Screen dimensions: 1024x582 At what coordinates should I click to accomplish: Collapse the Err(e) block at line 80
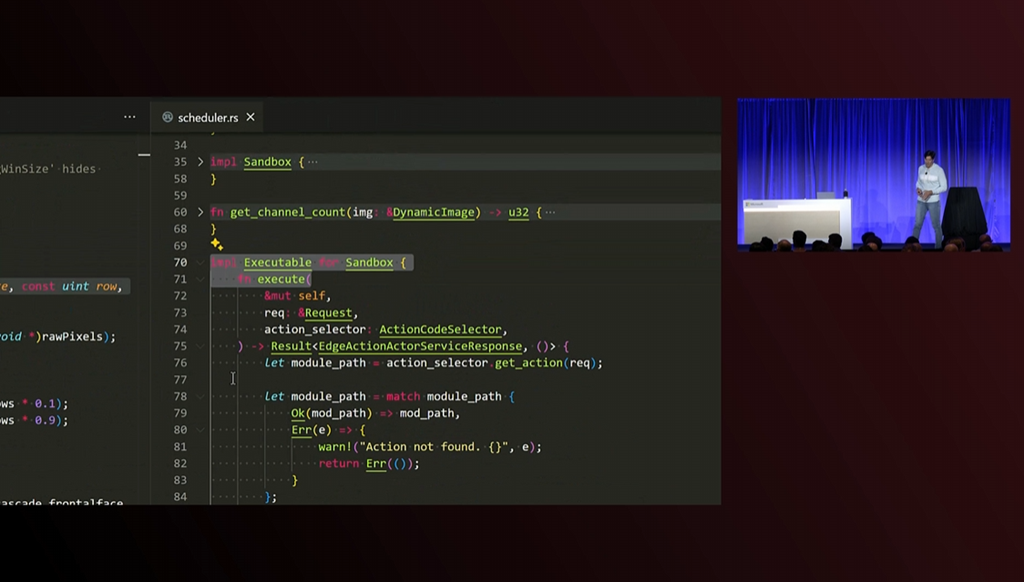click(200, 429)
